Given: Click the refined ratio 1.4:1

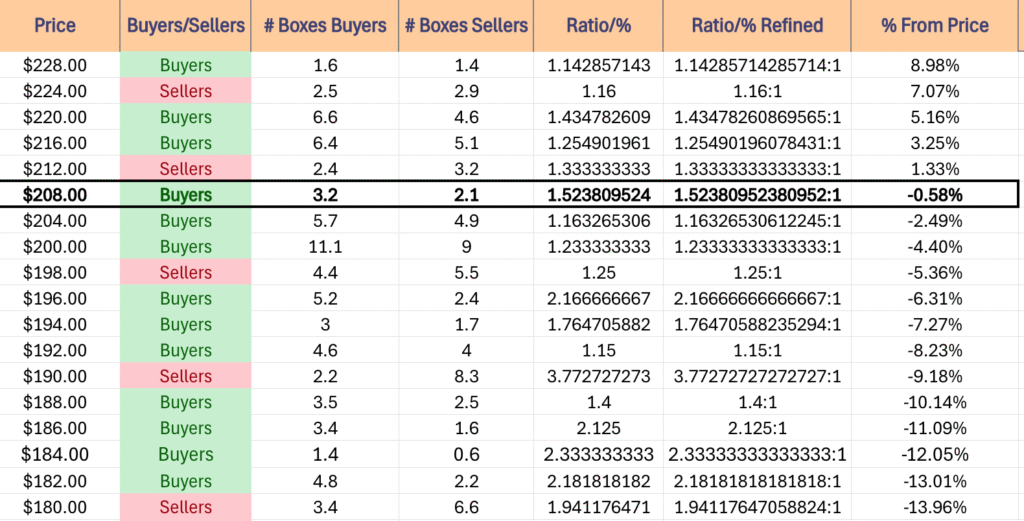Looking at the screenshot, I should pyautogui.click(x=757, y=402).
